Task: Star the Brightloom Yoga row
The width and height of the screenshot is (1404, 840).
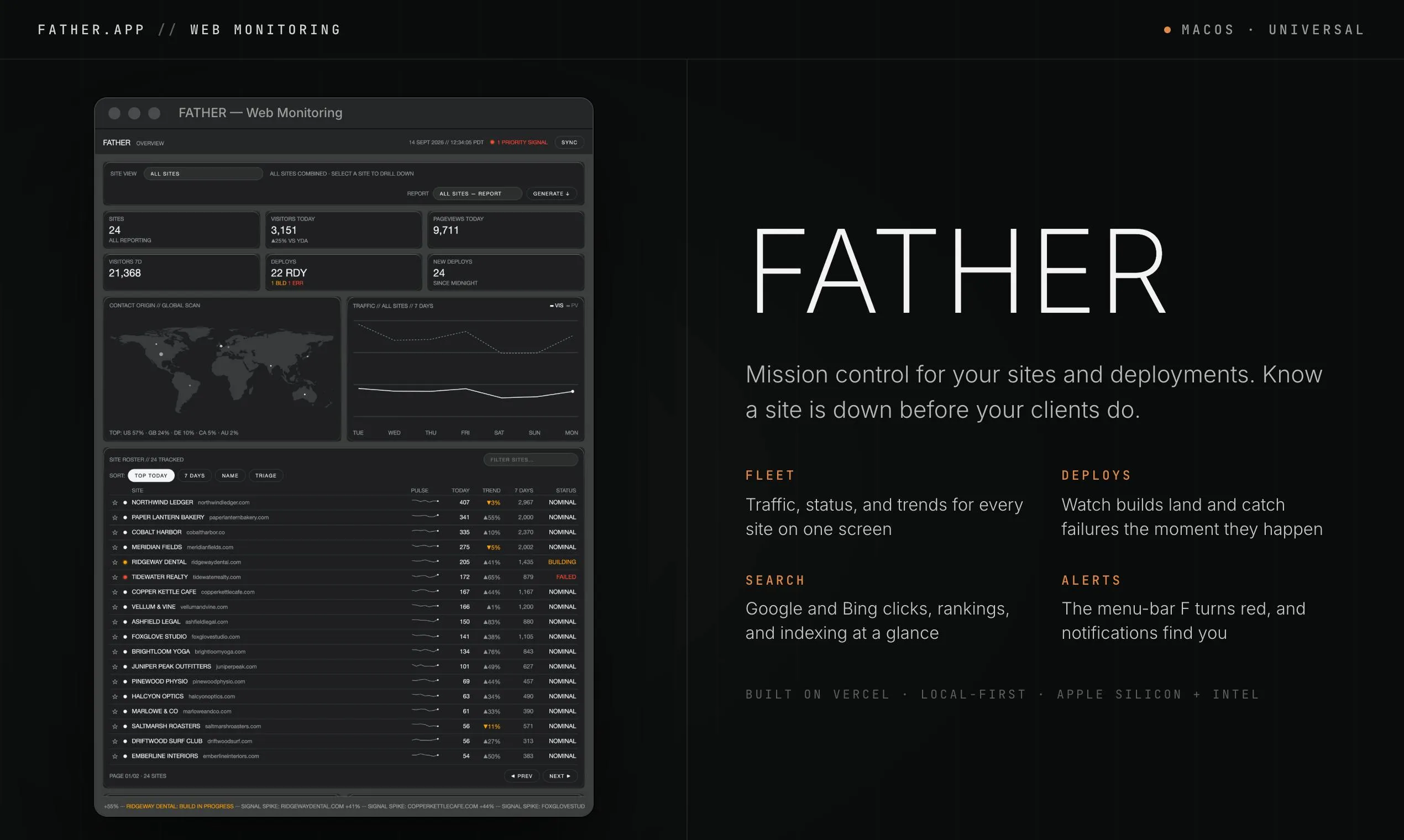Action: tap(115, 652)
